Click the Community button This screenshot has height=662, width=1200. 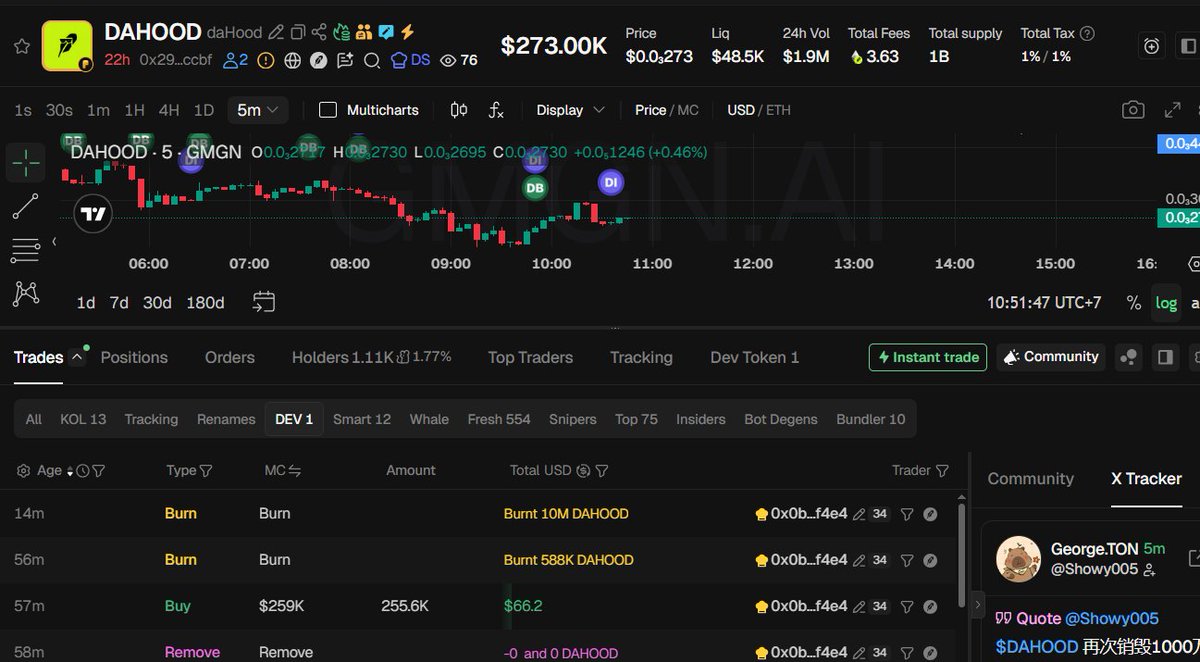click(x=1051, y=357)
